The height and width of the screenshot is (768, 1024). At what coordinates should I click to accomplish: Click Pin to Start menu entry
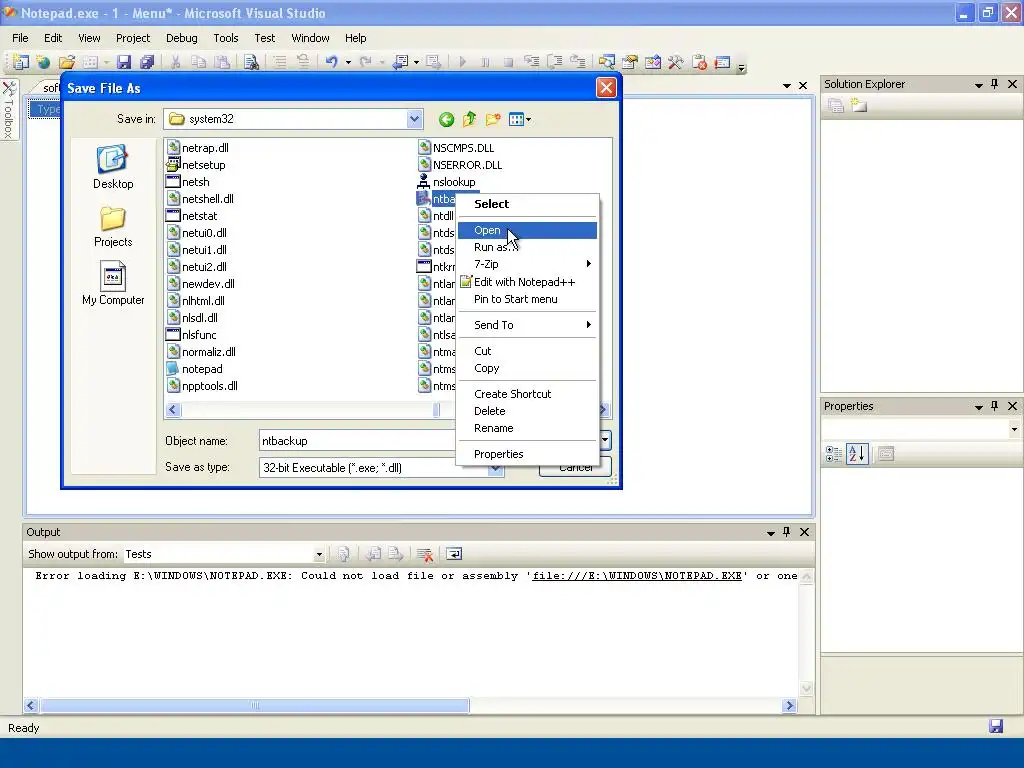527,299
